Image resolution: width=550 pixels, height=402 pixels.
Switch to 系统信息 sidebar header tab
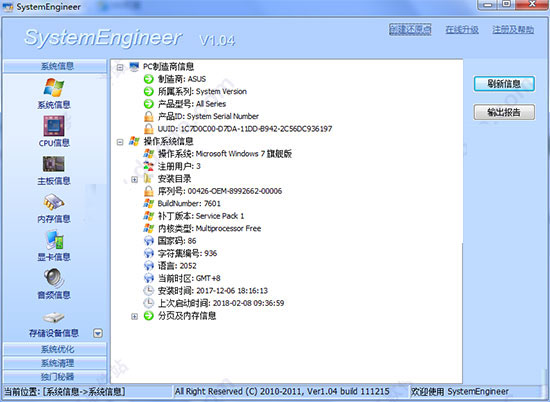click(x=55, y=66)
